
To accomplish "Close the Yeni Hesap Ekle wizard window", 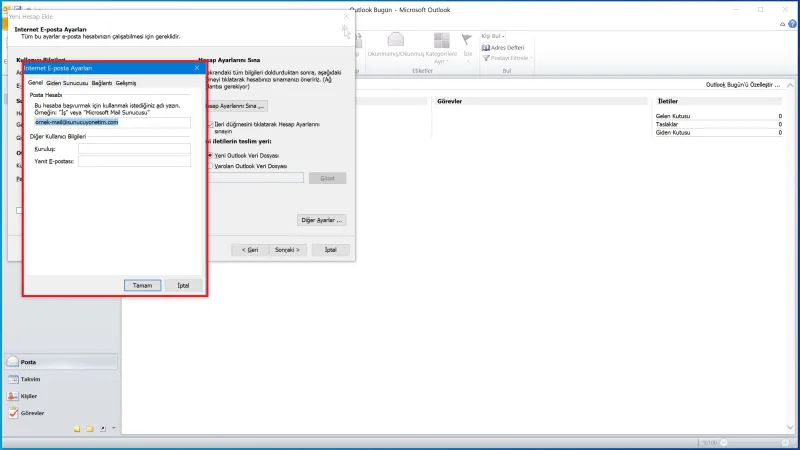I will (346, 16).
